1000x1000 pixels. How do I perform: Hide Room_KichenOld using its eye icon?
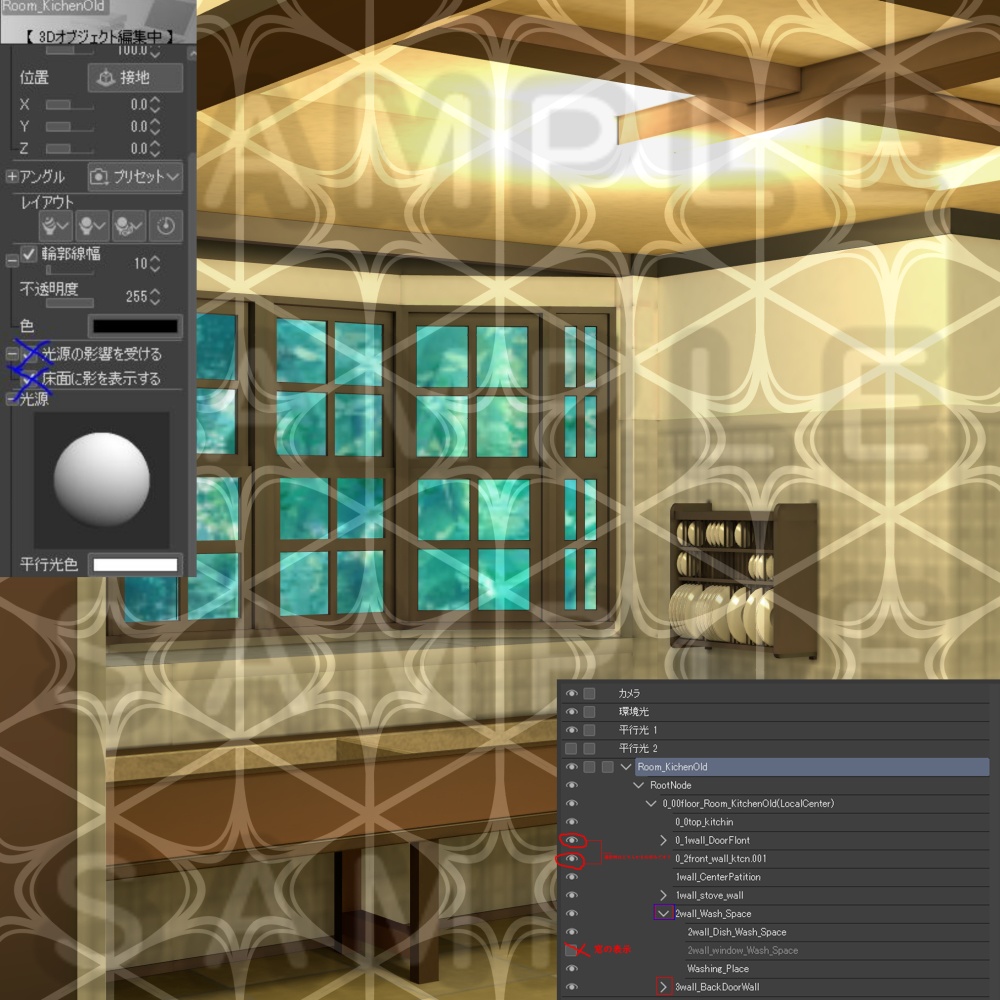point(571,767)
